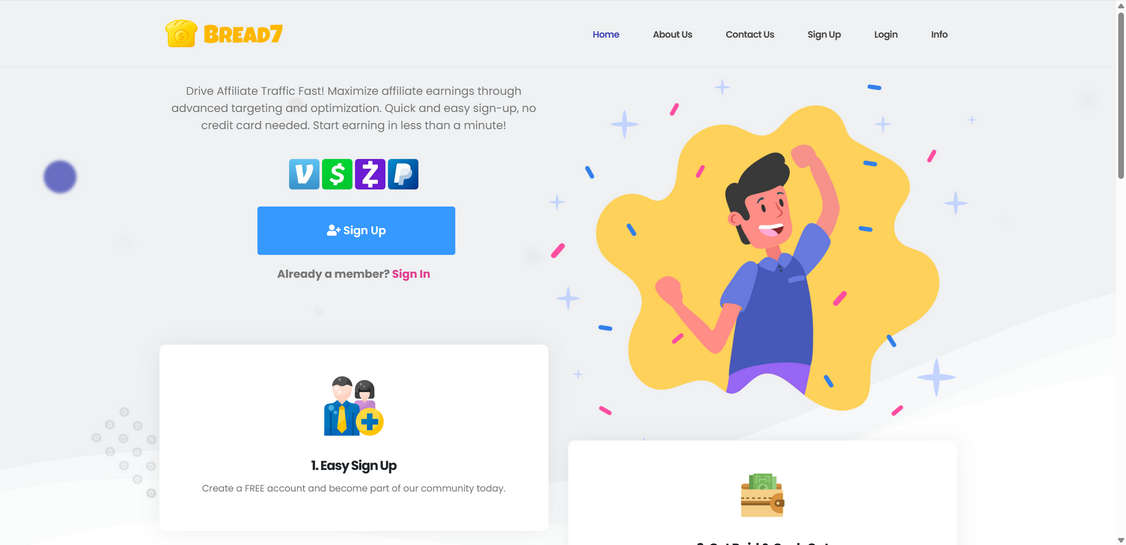Select Sign Up in the navigation bar

[x=824, y=34]
